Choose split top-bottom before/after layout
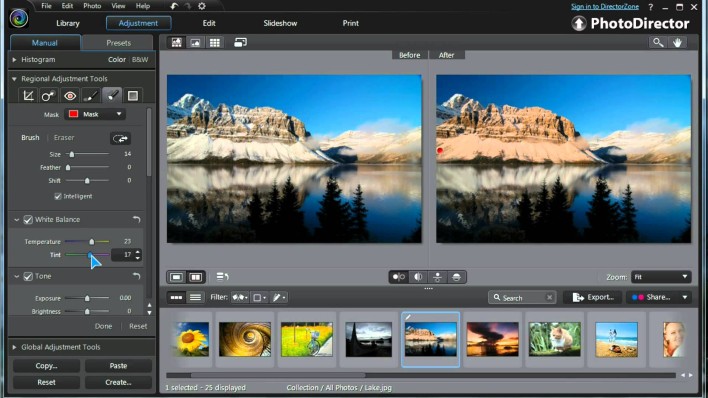 tap(456, 277)
